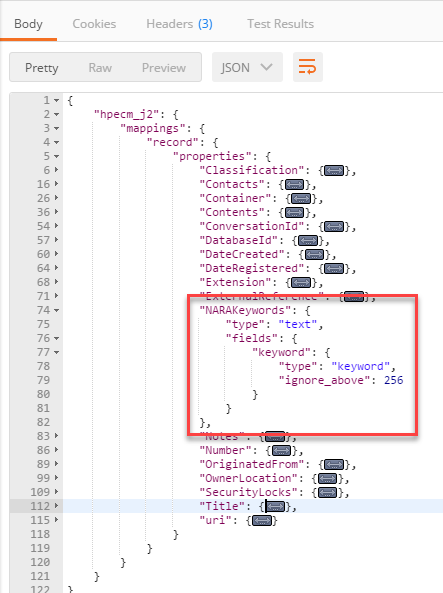Collapse the fields node on line 76
Image resolution: width=443 pixels, height=593 pixels.
(x=56, y=338)
